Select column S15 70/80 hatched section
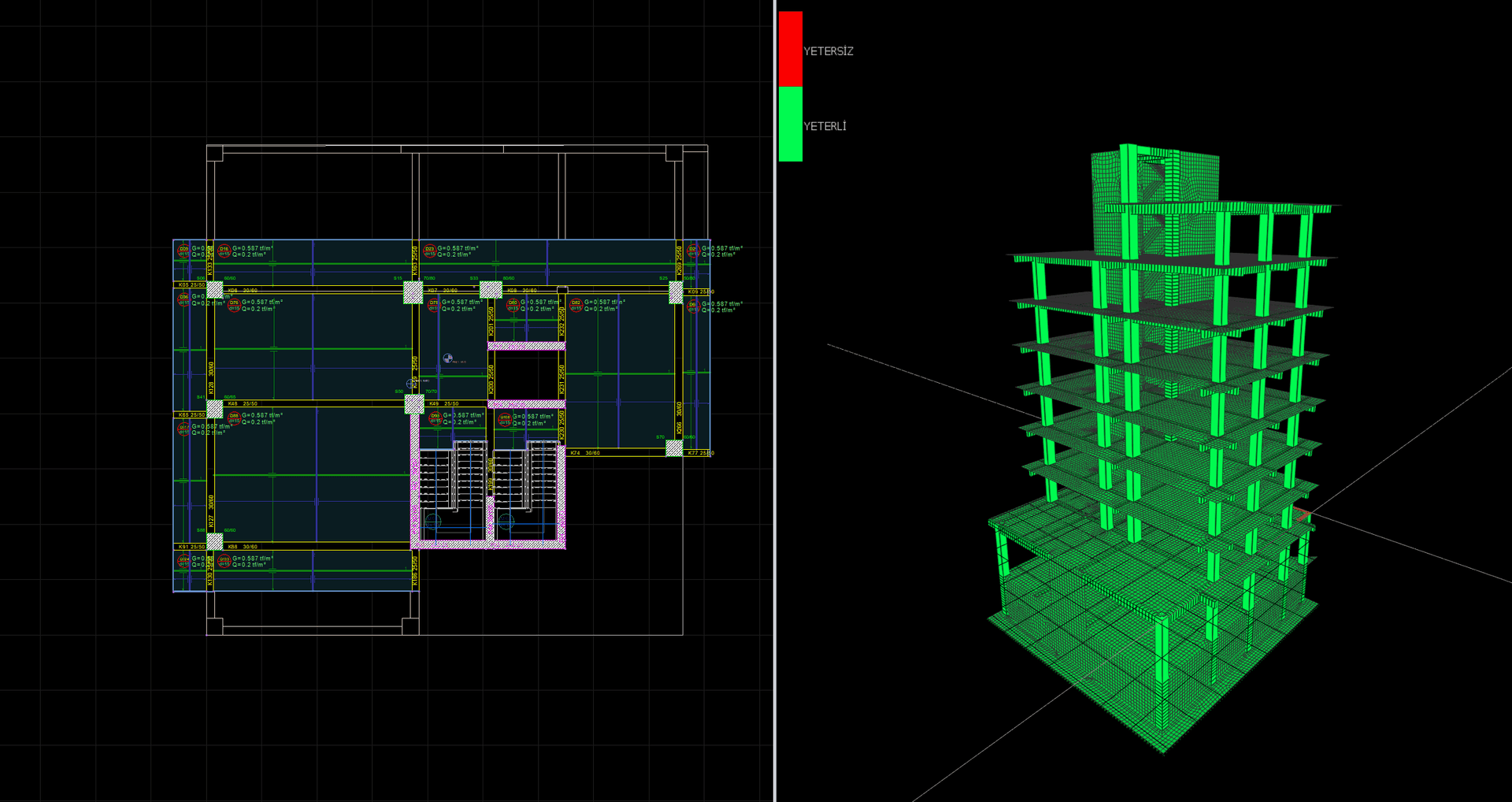 pyautogui.click(x=413, y=293)
